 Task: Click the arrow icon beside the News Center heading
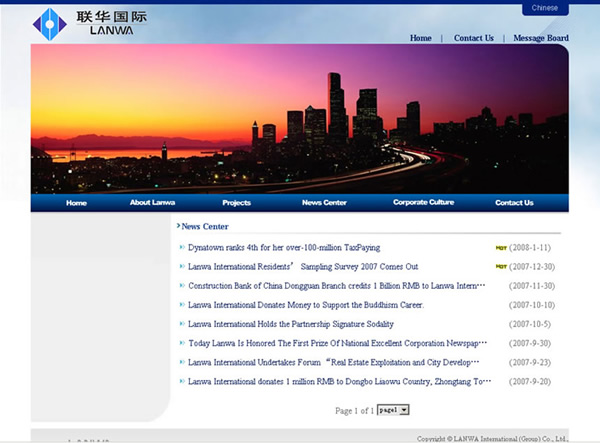click(178, 226)
